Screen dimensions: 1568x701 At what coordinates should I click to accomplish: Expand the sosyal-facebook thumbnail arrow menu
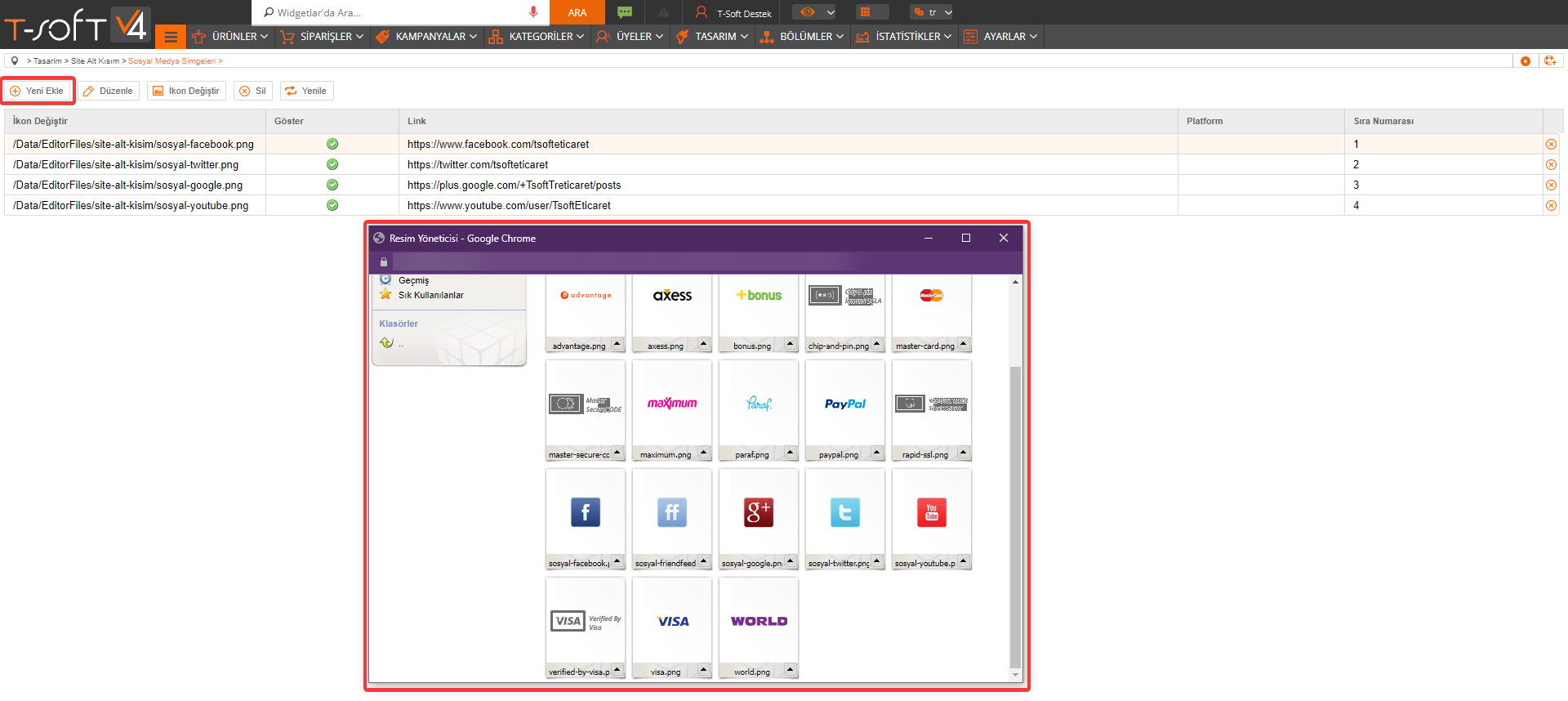pyautogui.click(x=617, y=561)
